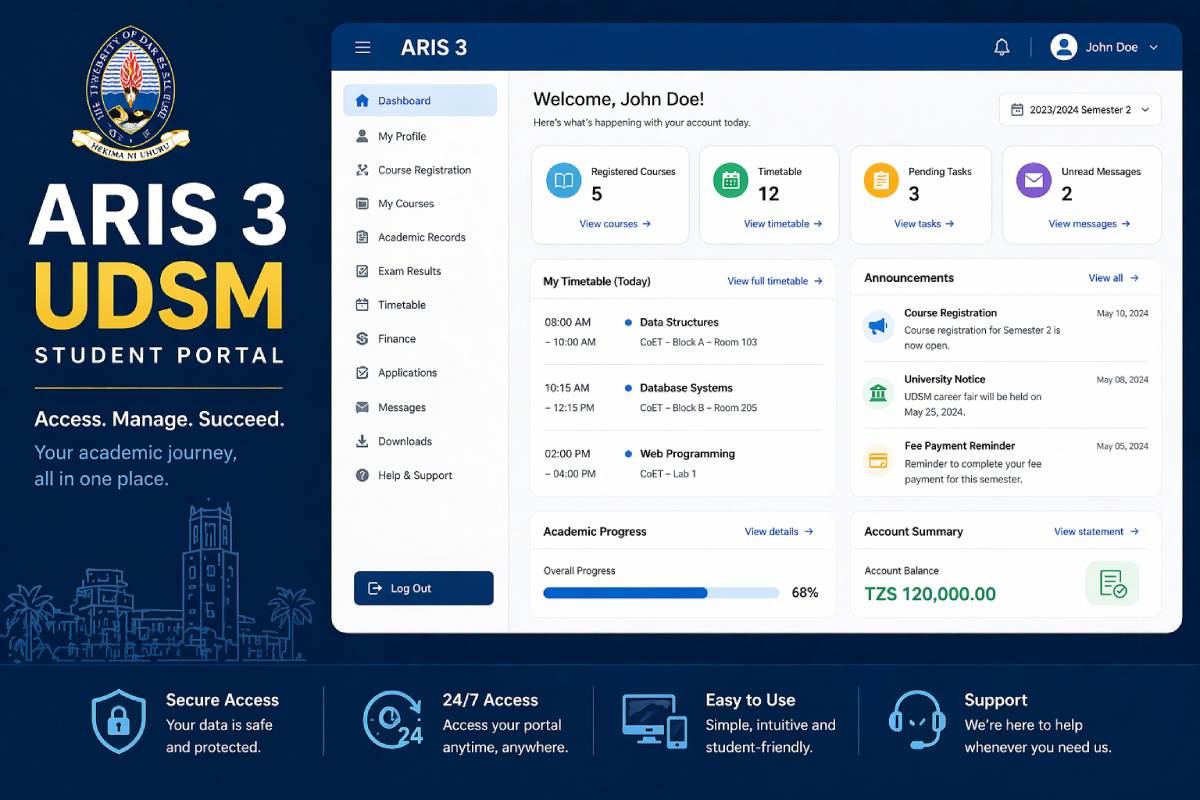Select Finance from sidebar menu
1200x800 pixels.
coord(396,339)
